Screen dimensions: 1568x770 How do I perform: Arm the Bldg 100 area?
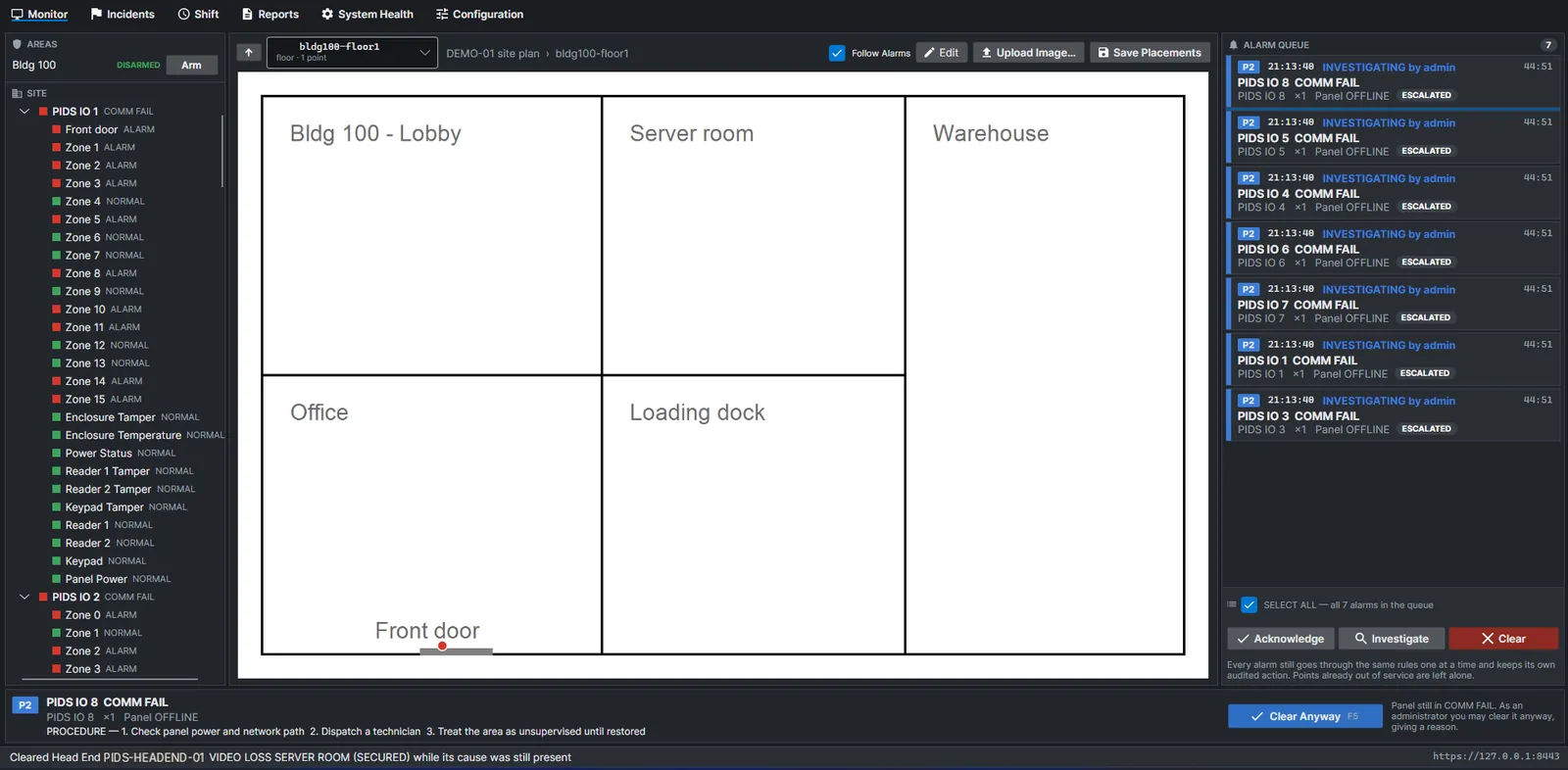191,65
